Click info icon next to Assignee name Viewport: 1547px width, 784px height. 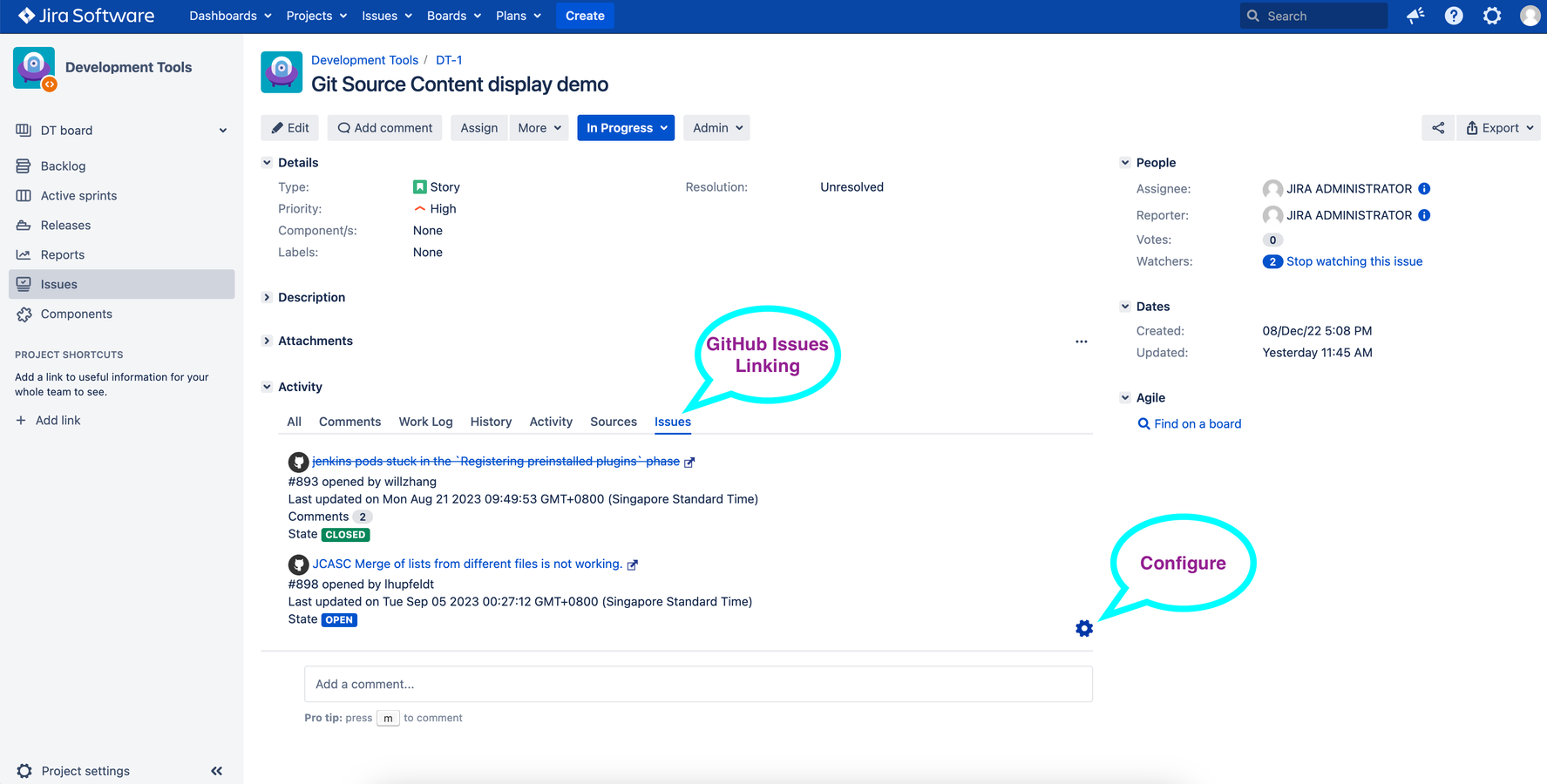[1424, 188]
